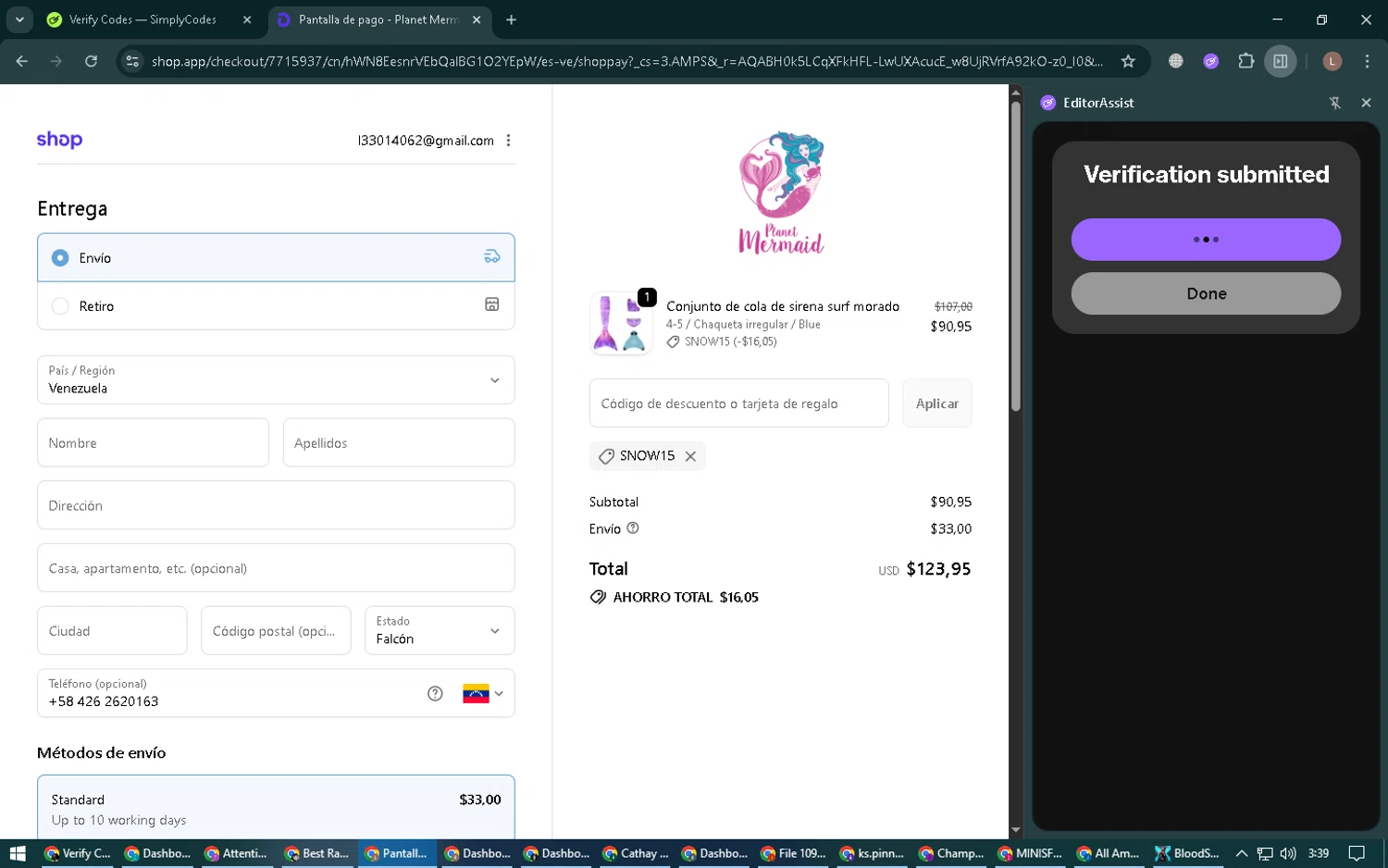Open the Estado Falcón dropdown

coord(440,631)
